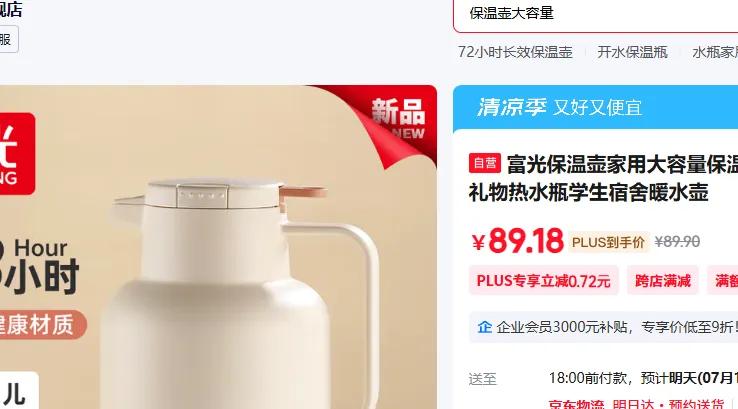Click the PLUS到手价 label
The image size is (738, 409).
(x=608, y=242)
